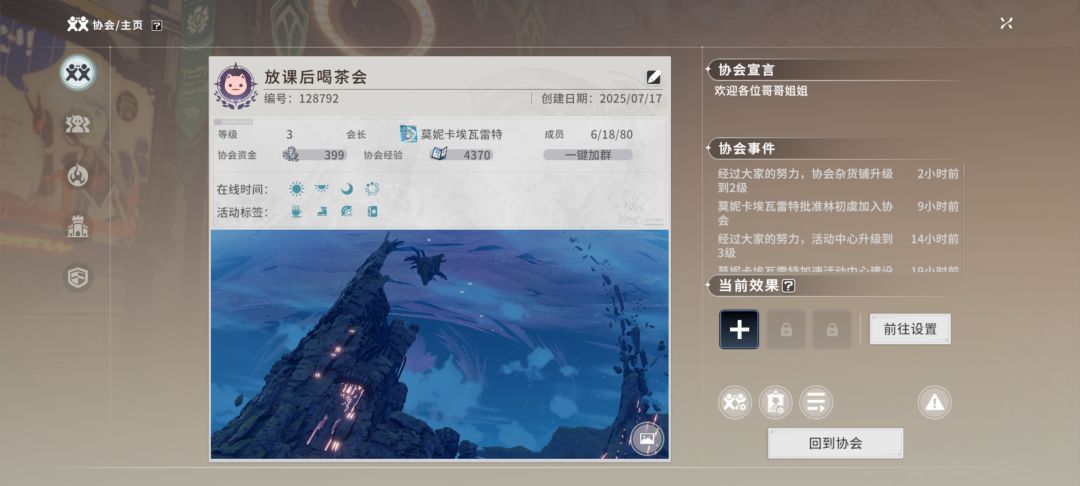
Task: Click the leader name 莫妮卡埃瓦雷特
Action: 461,134
